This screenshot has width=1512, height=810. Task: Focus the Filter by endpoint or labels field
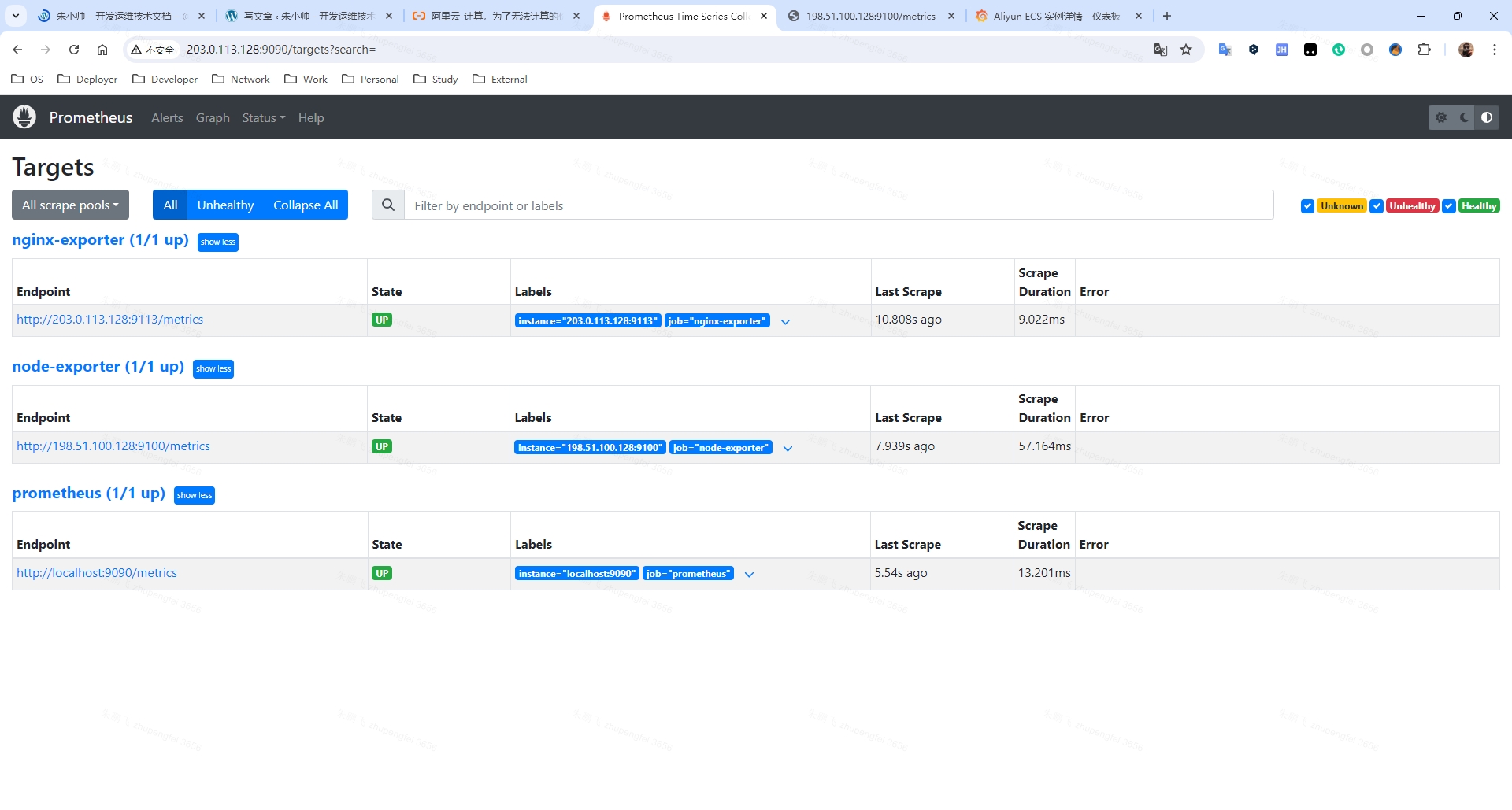pyautogui.click(x=838, y=205)
